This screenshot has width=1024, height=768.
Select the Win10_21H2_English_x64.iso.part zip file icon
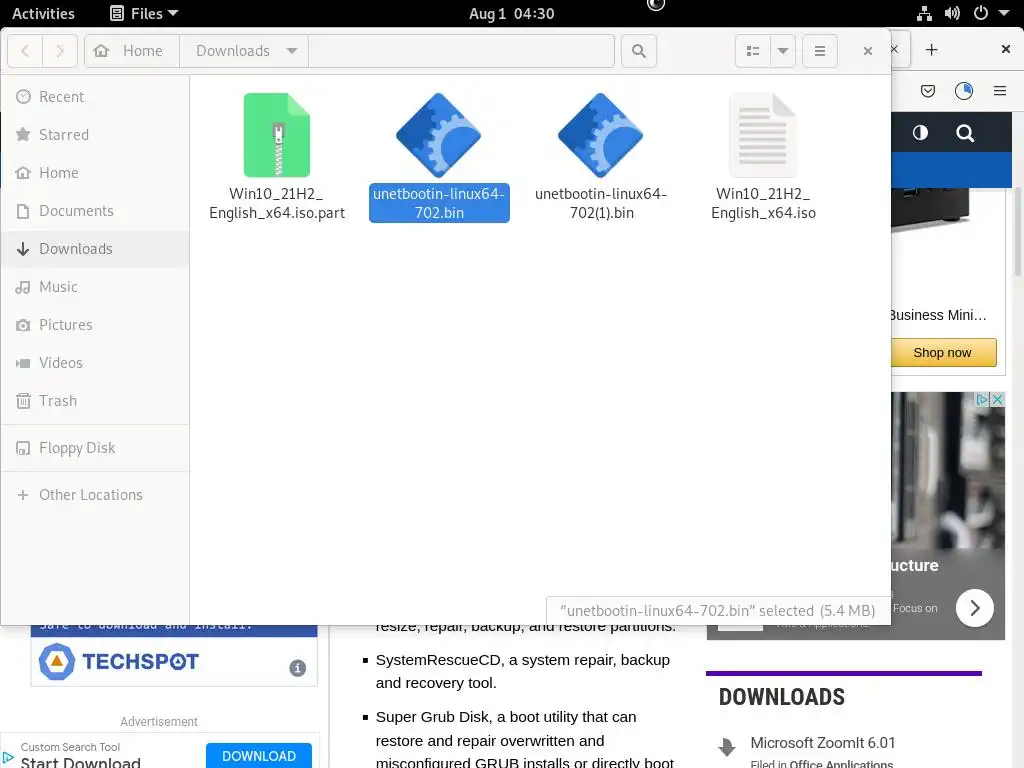pyautogui.click(x=277, y=135)
